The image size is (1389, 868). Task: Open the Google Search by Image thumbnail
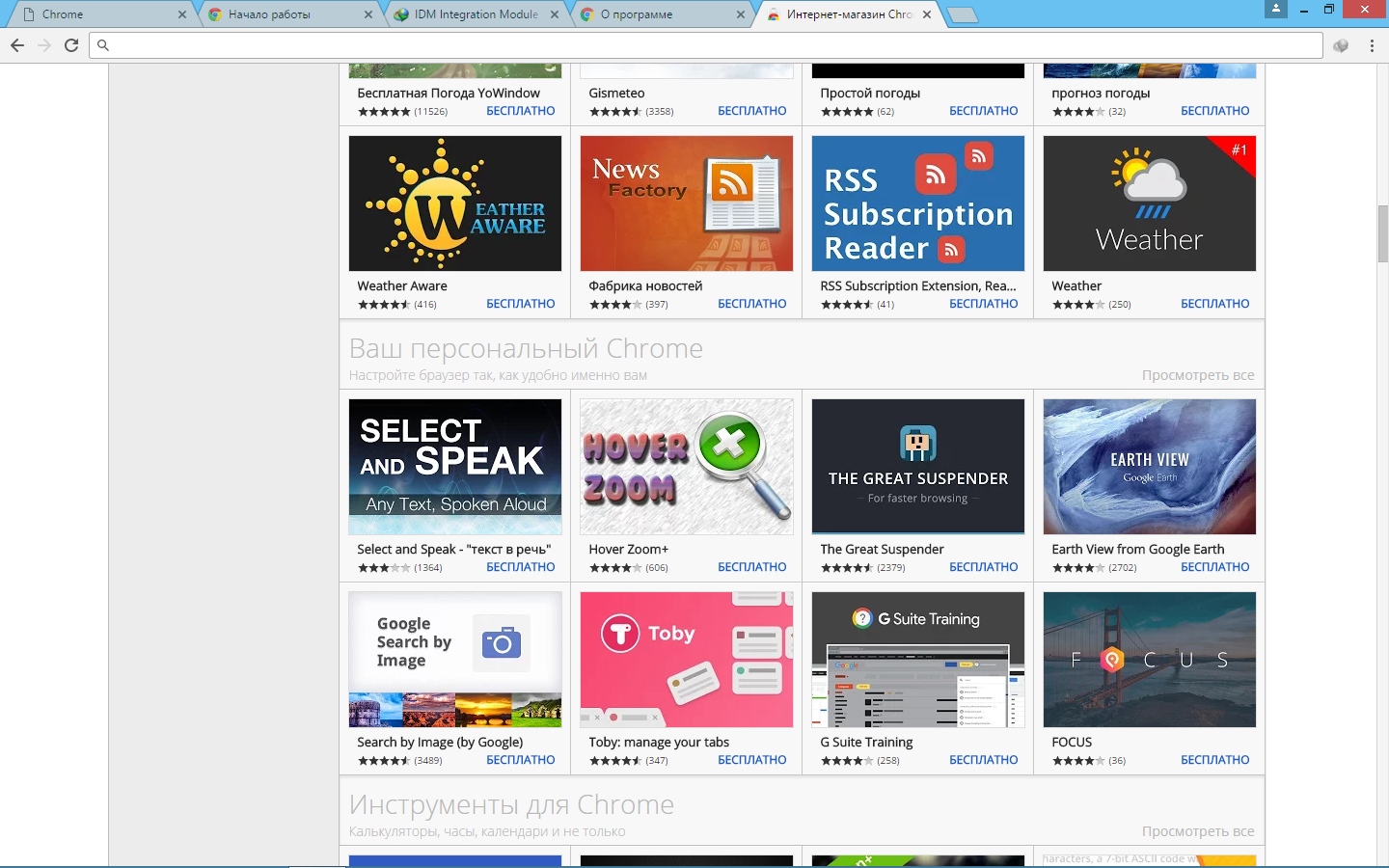455,660
